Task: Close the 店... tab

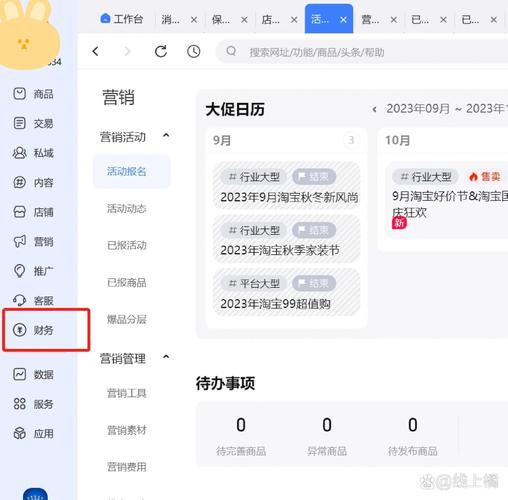Action: coord(294,20)
